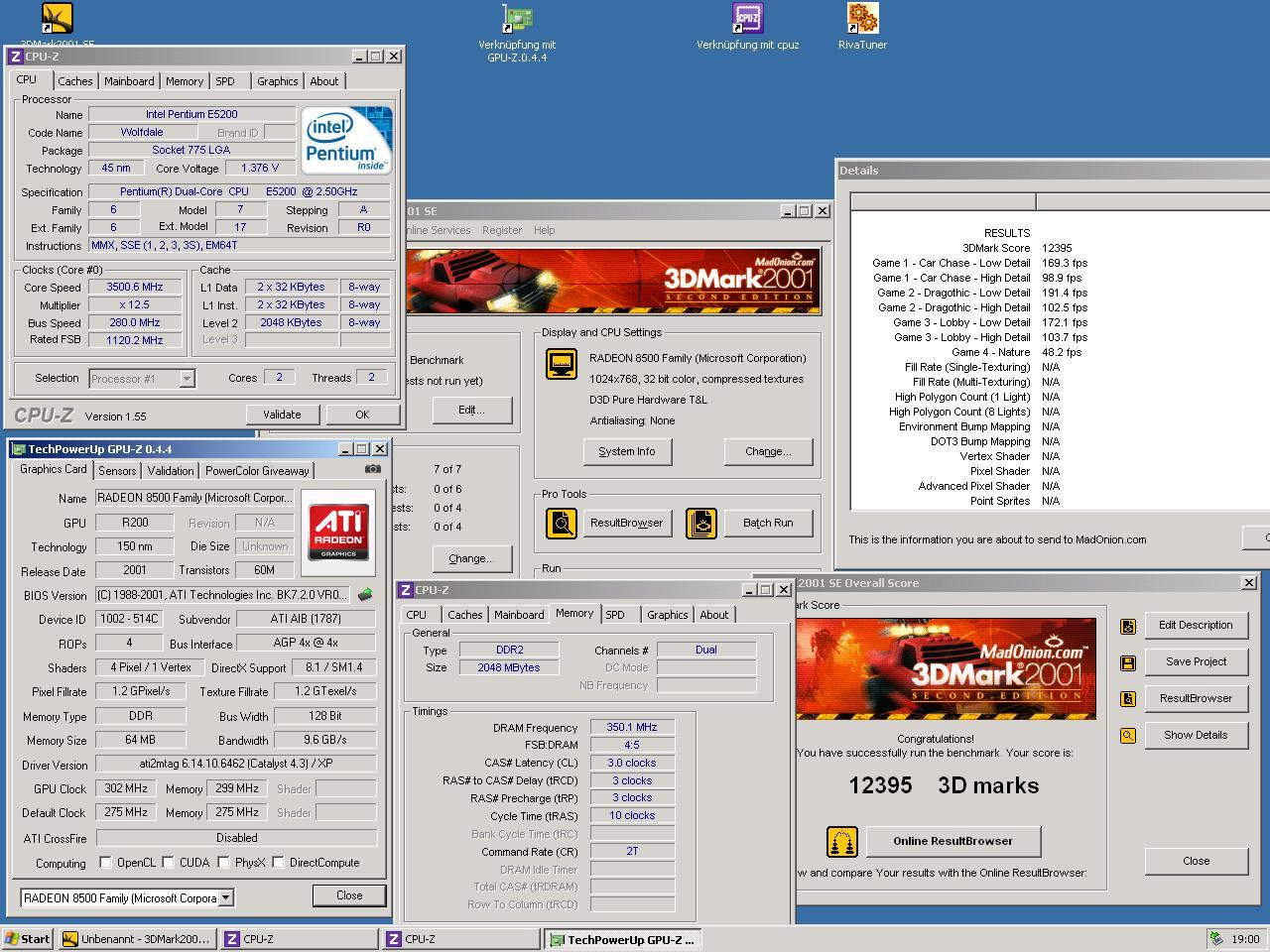
Task: Open the Sensors tab in GPU-Z
Action: point(117,471)
